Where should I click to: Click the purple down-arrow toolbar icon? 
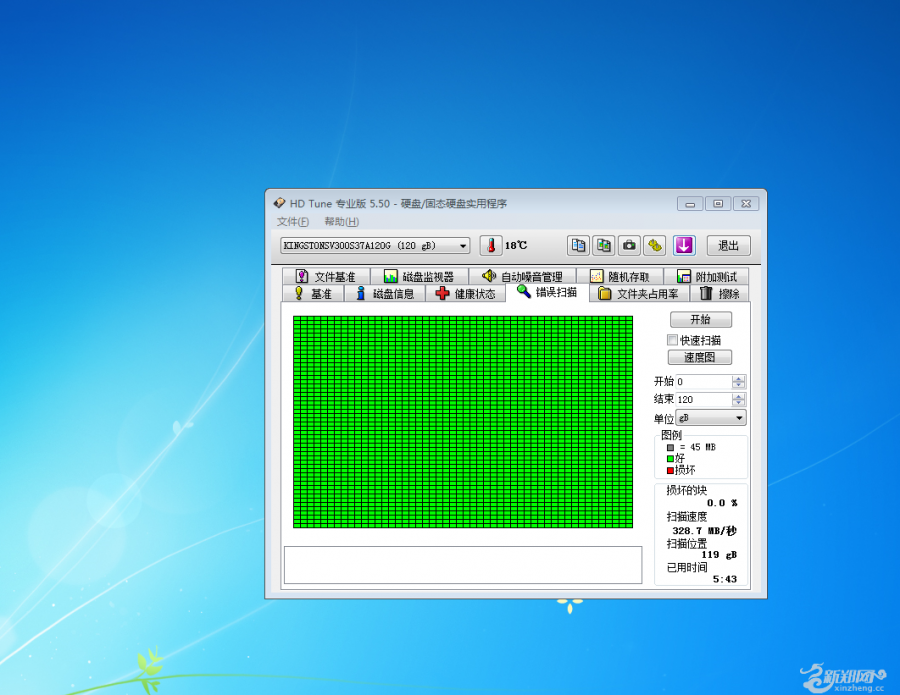[x=684, y=246]
